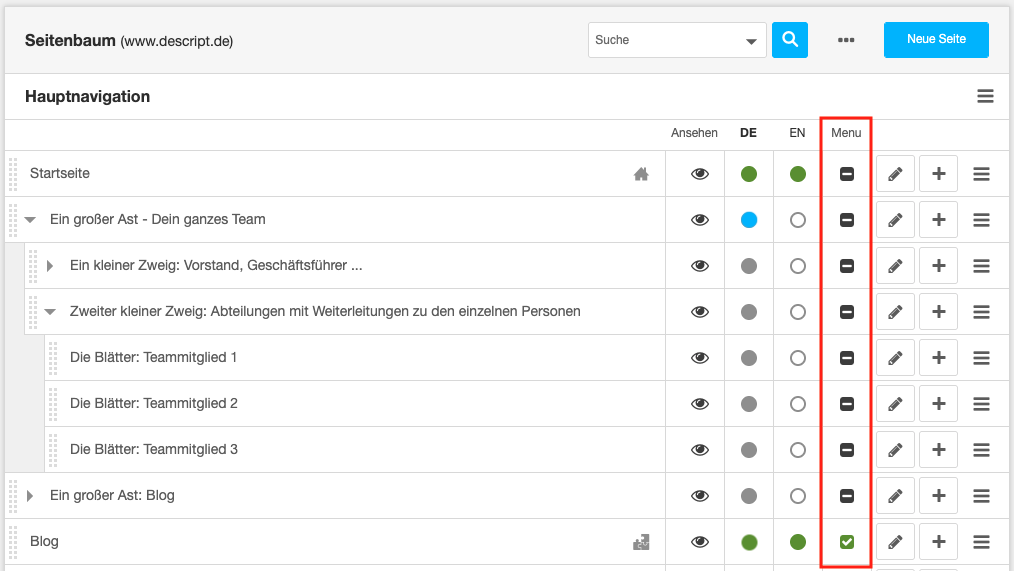The height and width of the screenshot is (571, 1014).
Task: Toggle Menu checkbox for 'Ein großer Ast: Blog'
Action: [847, 495]
